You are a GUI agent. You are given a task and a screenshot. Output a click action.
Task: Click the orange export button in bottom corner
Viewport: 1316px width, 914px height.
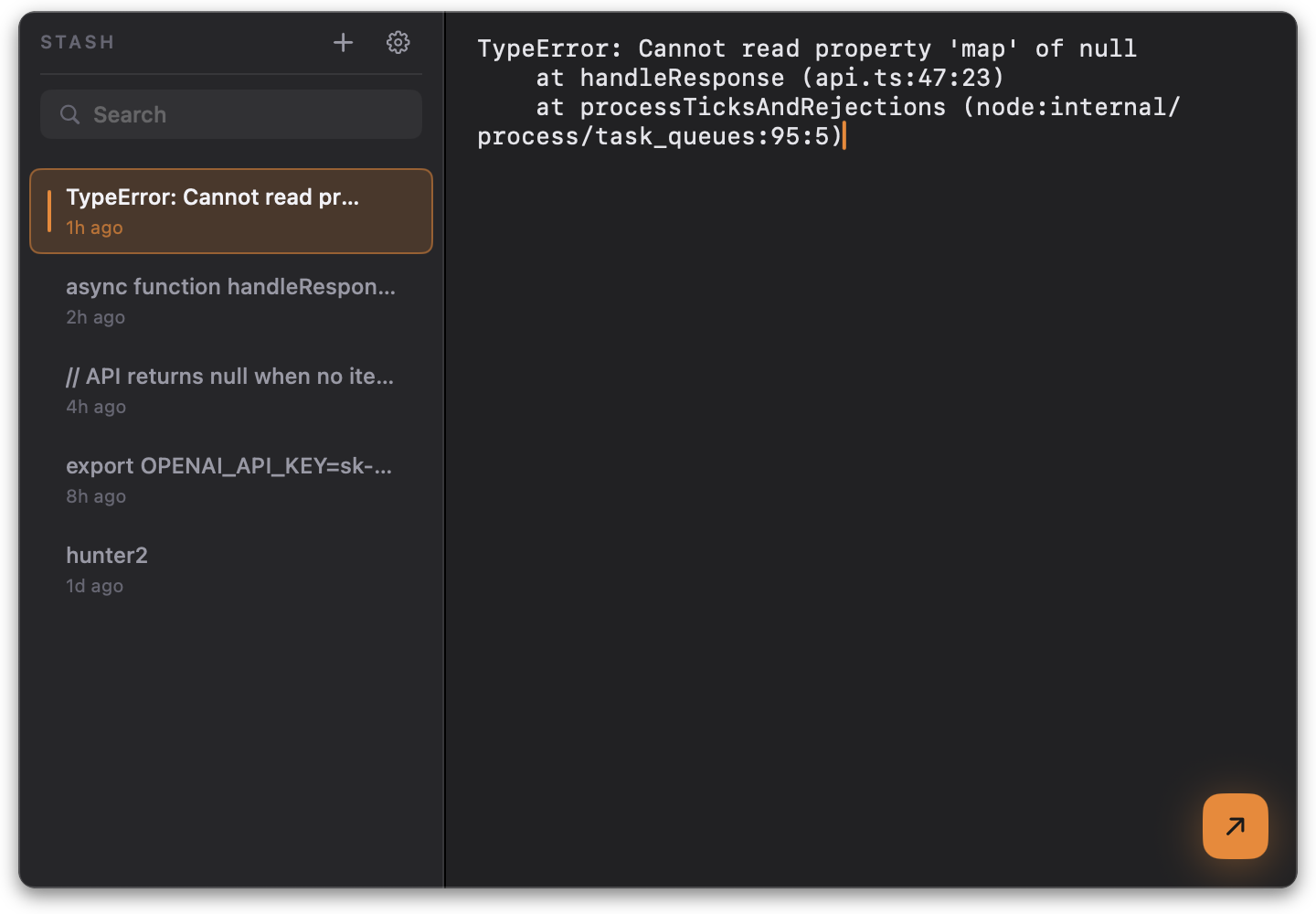coord(1235,826)
